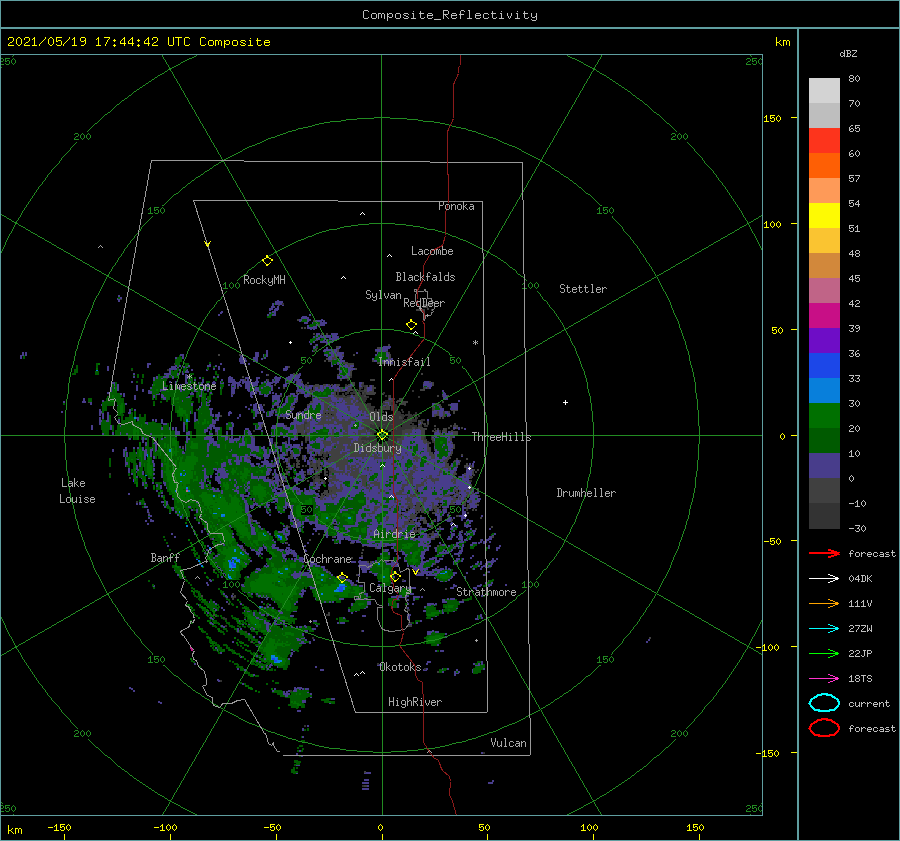
Task: Click the km unit label at top right
Action: point(783,42)
